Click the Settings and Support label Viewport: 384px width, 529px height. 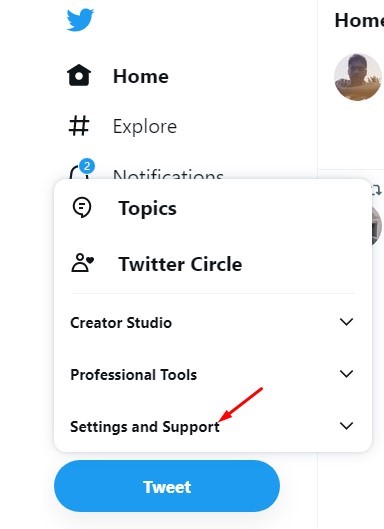click(145, 427)
